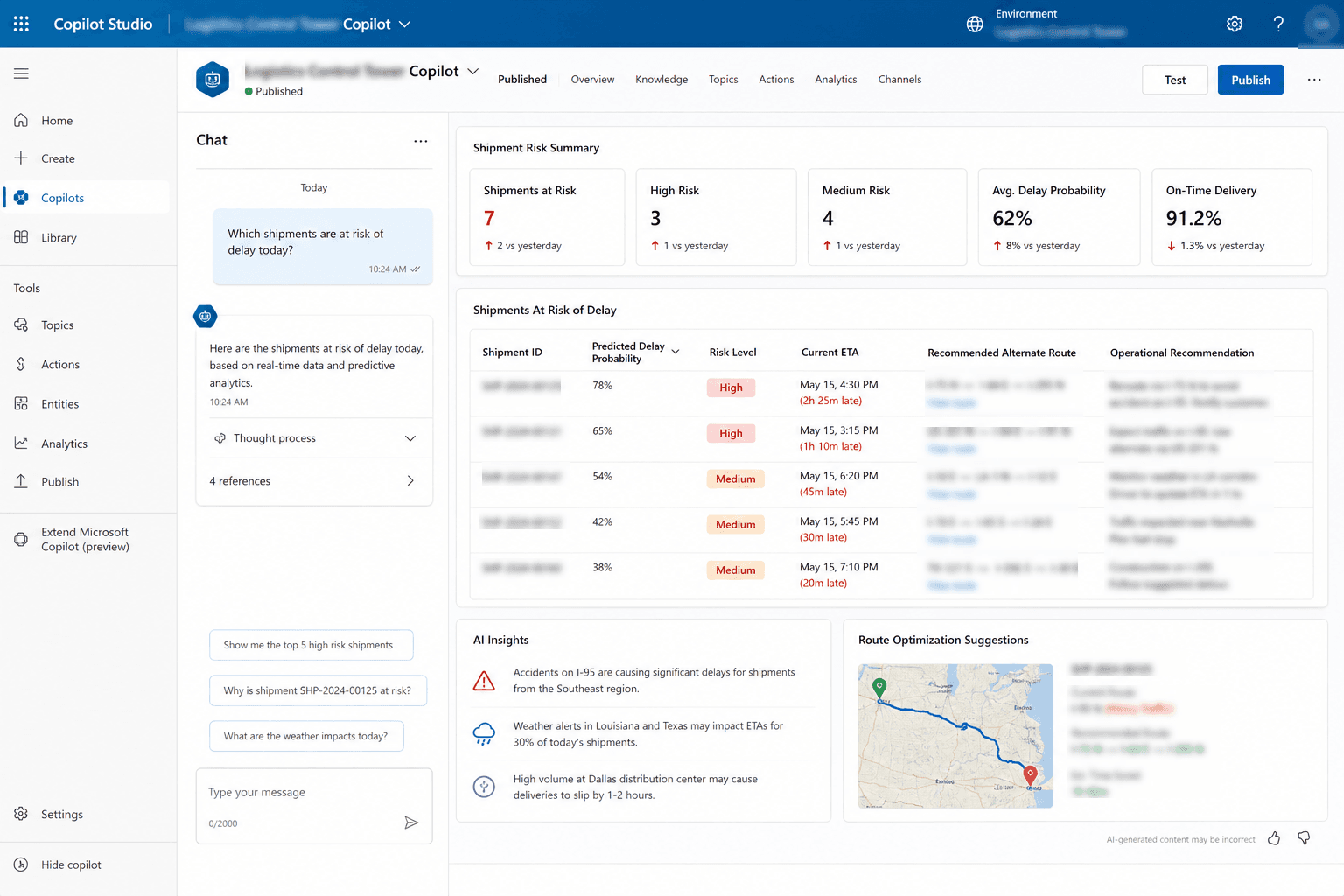Image resolution: width=1344 pixels, height=896 pixels.
Task: Click the On-Time Delivery card
Action: click(1232, 217)
